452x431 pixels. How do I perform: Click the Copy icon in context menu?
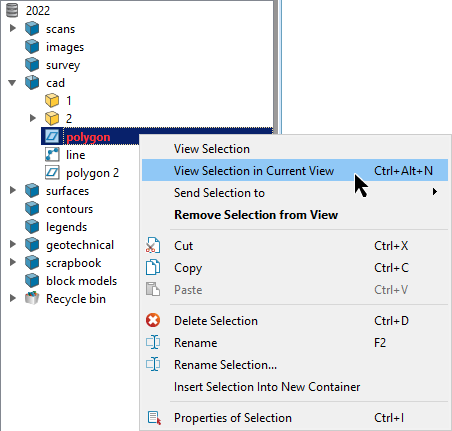pos(153,267)
